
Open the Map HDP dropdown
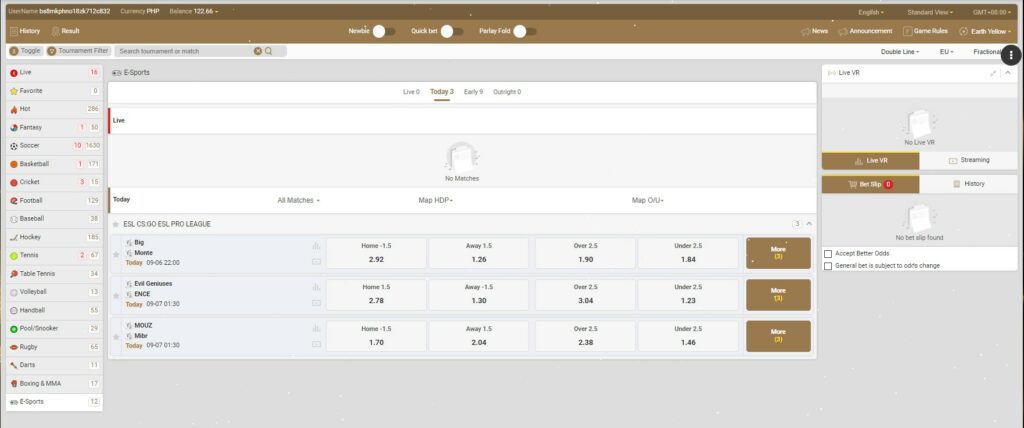tap(436, 201)
